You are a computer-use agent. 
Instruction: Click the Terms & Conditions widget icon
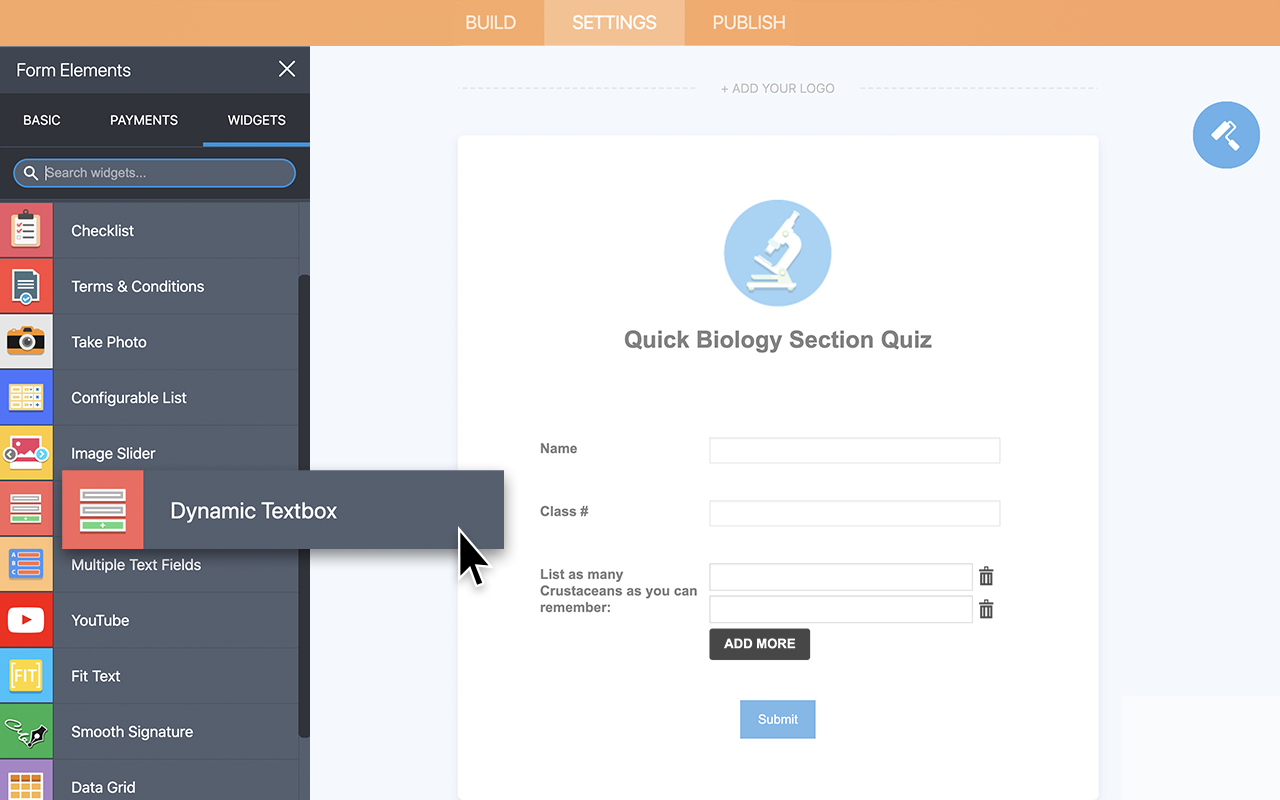click(x=26, y=285)
